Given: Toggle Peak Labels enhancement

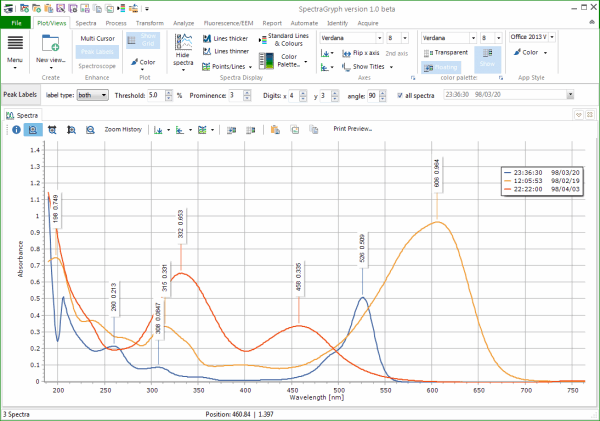Looking at the screenshot, I should (x=97, y=52).
